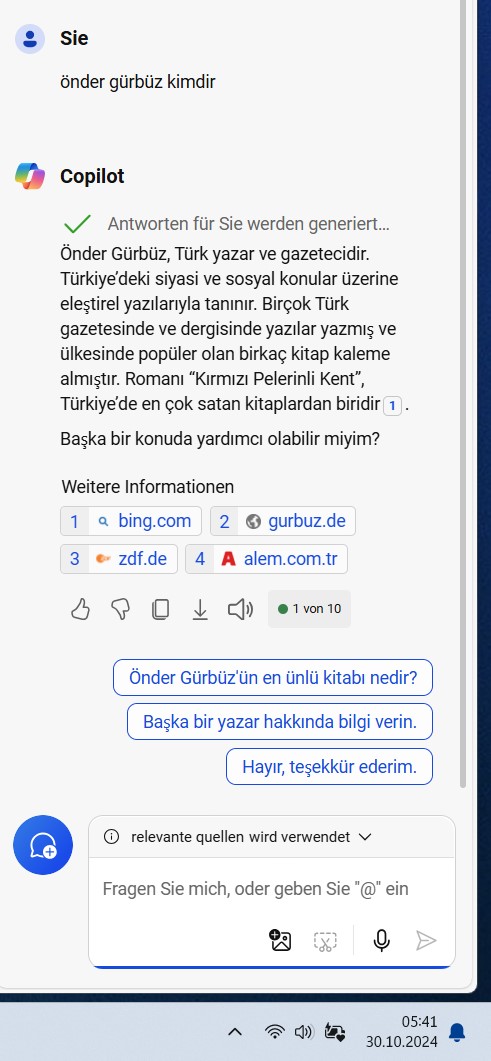This screenshot has height=1061, width=491.
Task: Click the read aloud speaker icon
Action: [x=240, y=610]
